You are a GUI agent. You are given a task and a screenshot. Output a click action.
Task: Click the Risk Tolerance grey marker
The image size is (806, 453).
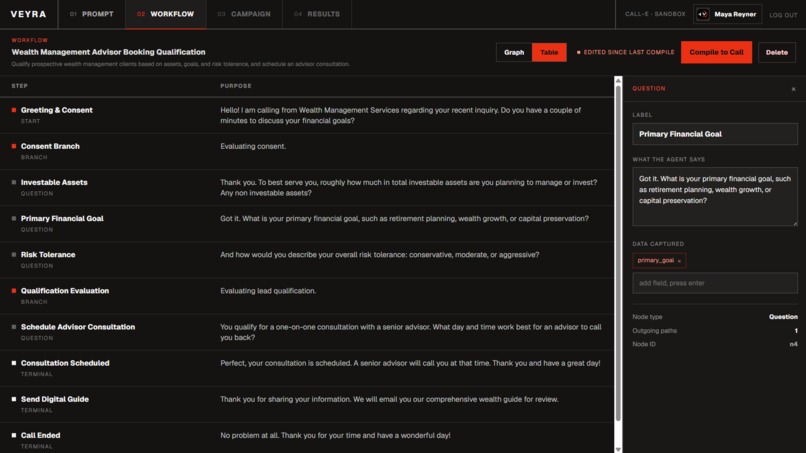coord(14,255)
